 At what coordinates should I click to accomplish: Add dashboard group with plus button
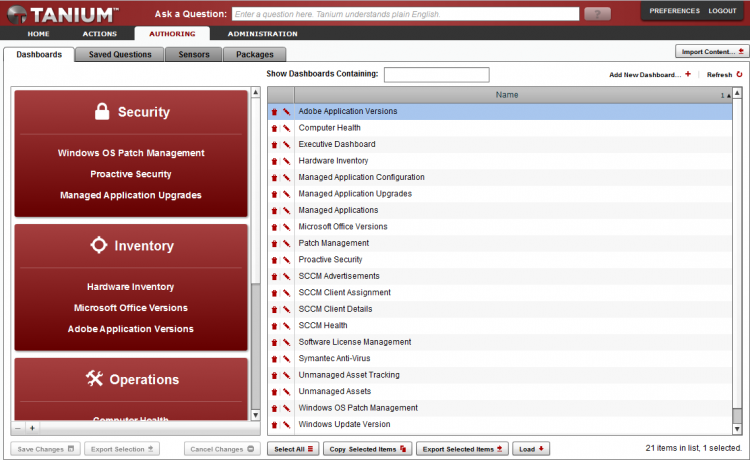pos(32,428)
